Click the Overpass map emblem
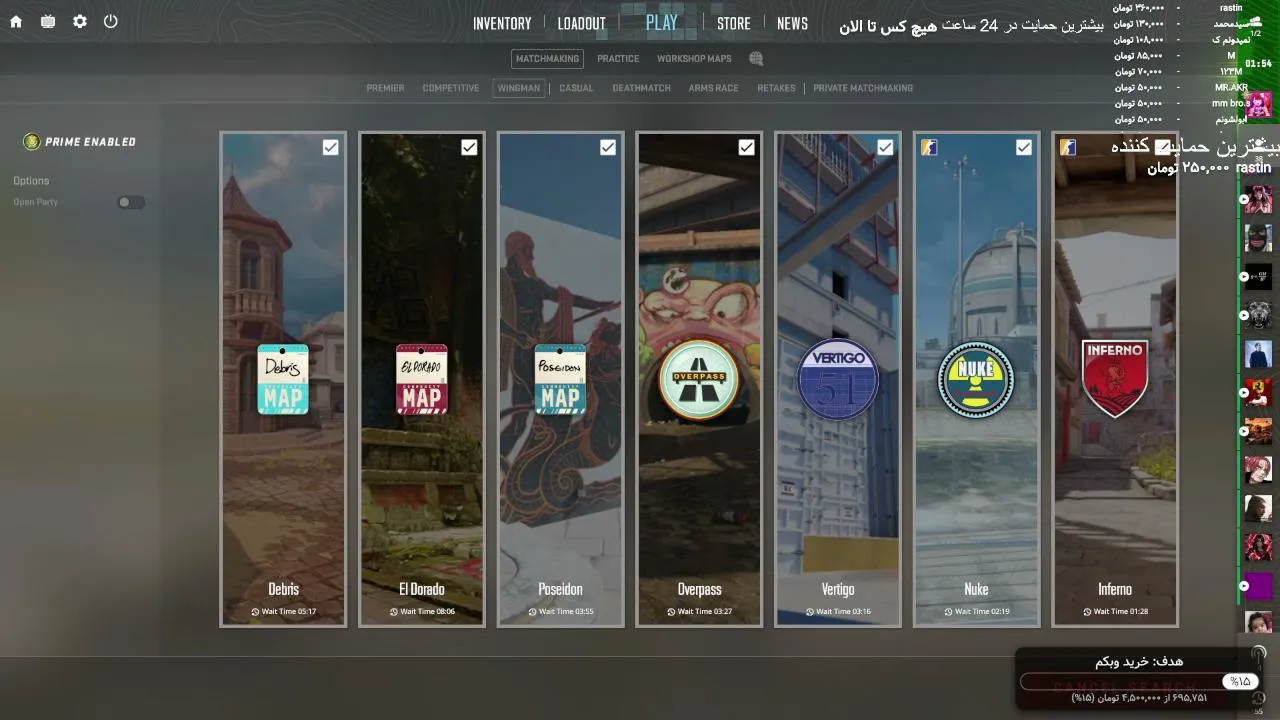 click(x=699, y=380)
